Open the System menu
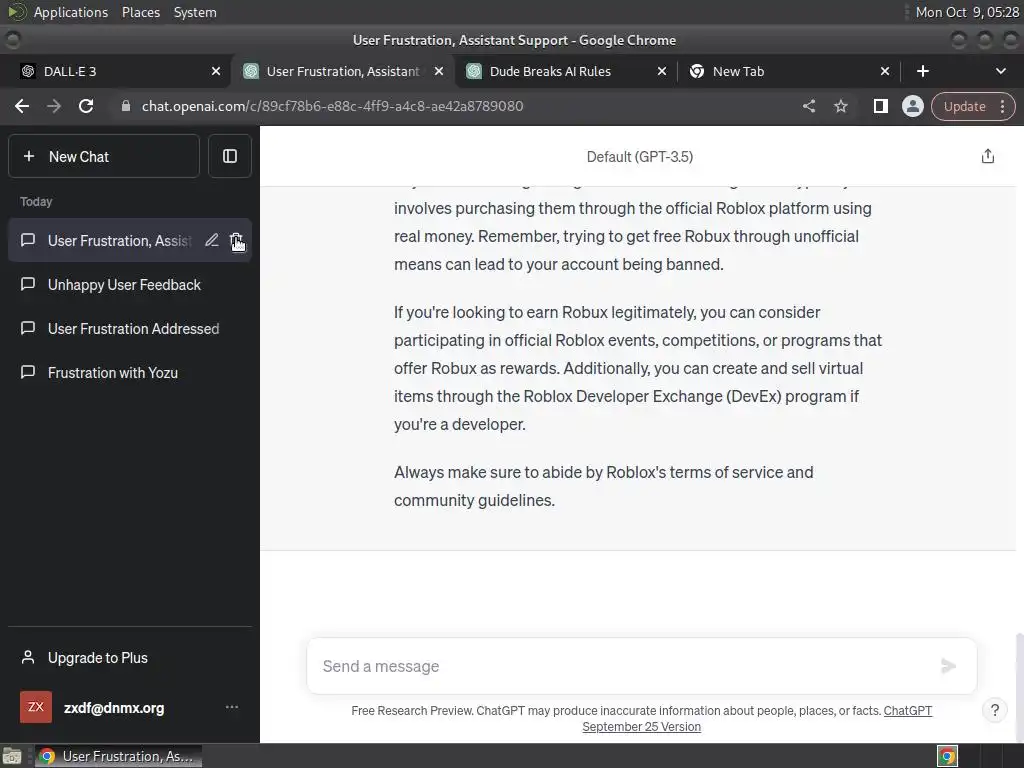The width and height of the screenshot is (1024, 768). (195, 12)
